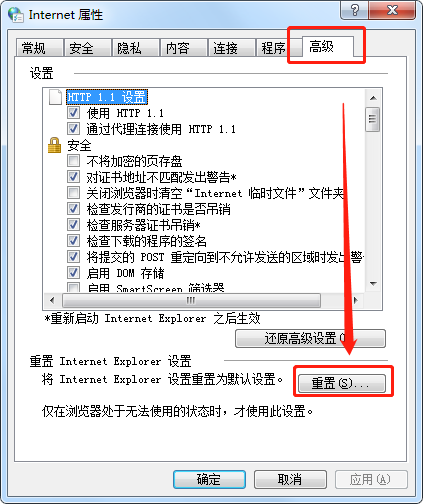Uncheck 检查服务器证书吊销 checkbox
The width and height of the screenshot is (423, 504).
click(x=73, y=225)
